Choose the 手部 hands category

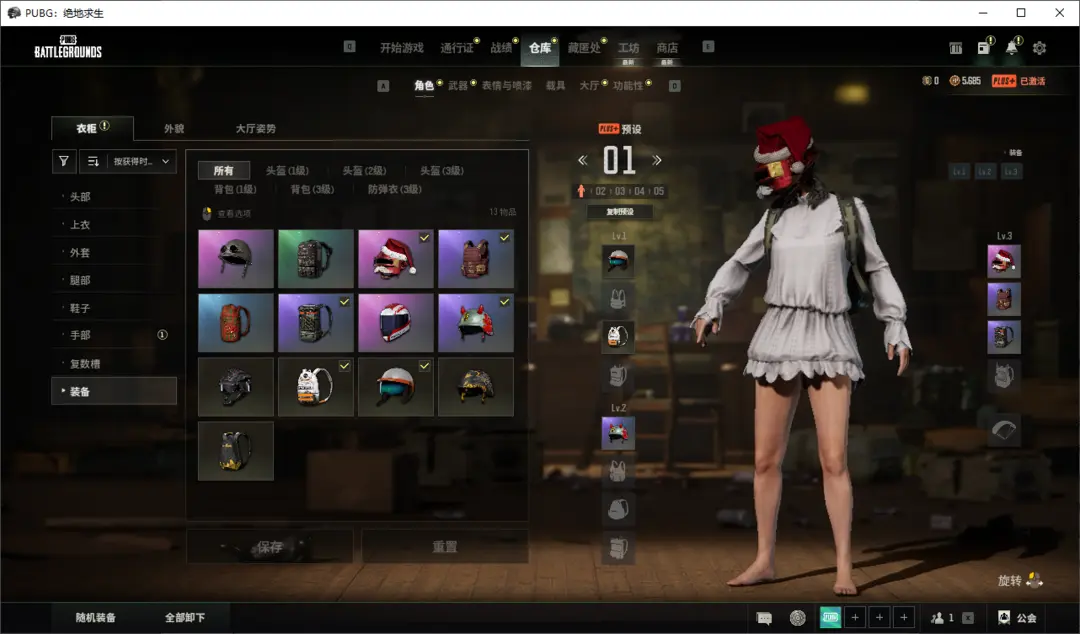(x=114, y=335)
